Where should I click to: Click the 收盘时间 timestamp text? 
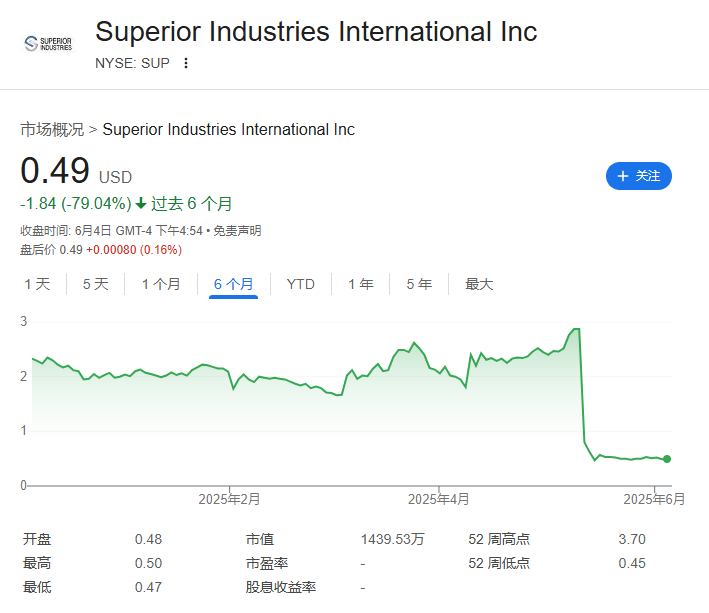111,231
